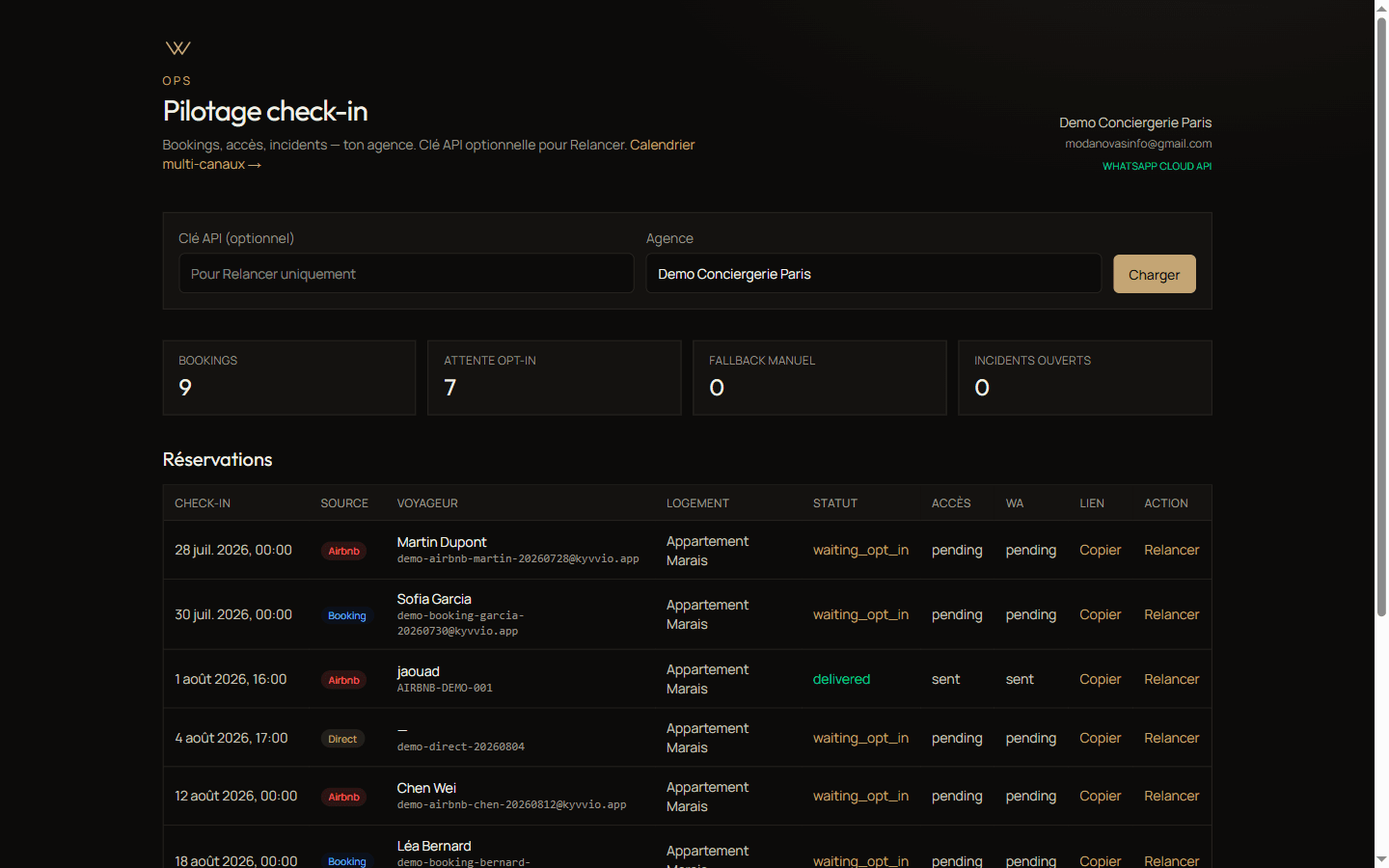
Task: Click the CHECK-IN column header
Action: coord(203,503)
